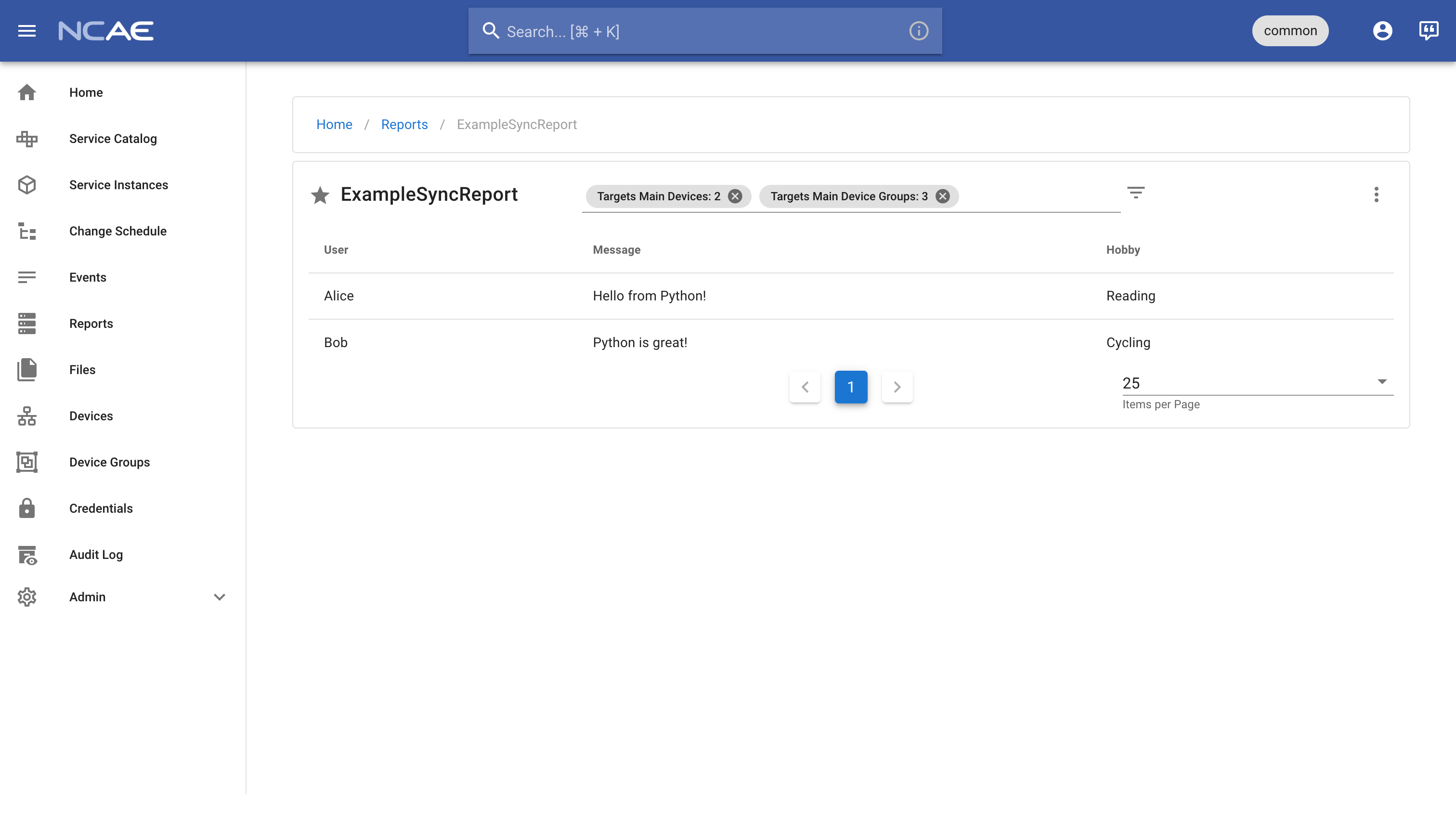Open Home in the sidebar
The image size is (1456, 829).
86,92
